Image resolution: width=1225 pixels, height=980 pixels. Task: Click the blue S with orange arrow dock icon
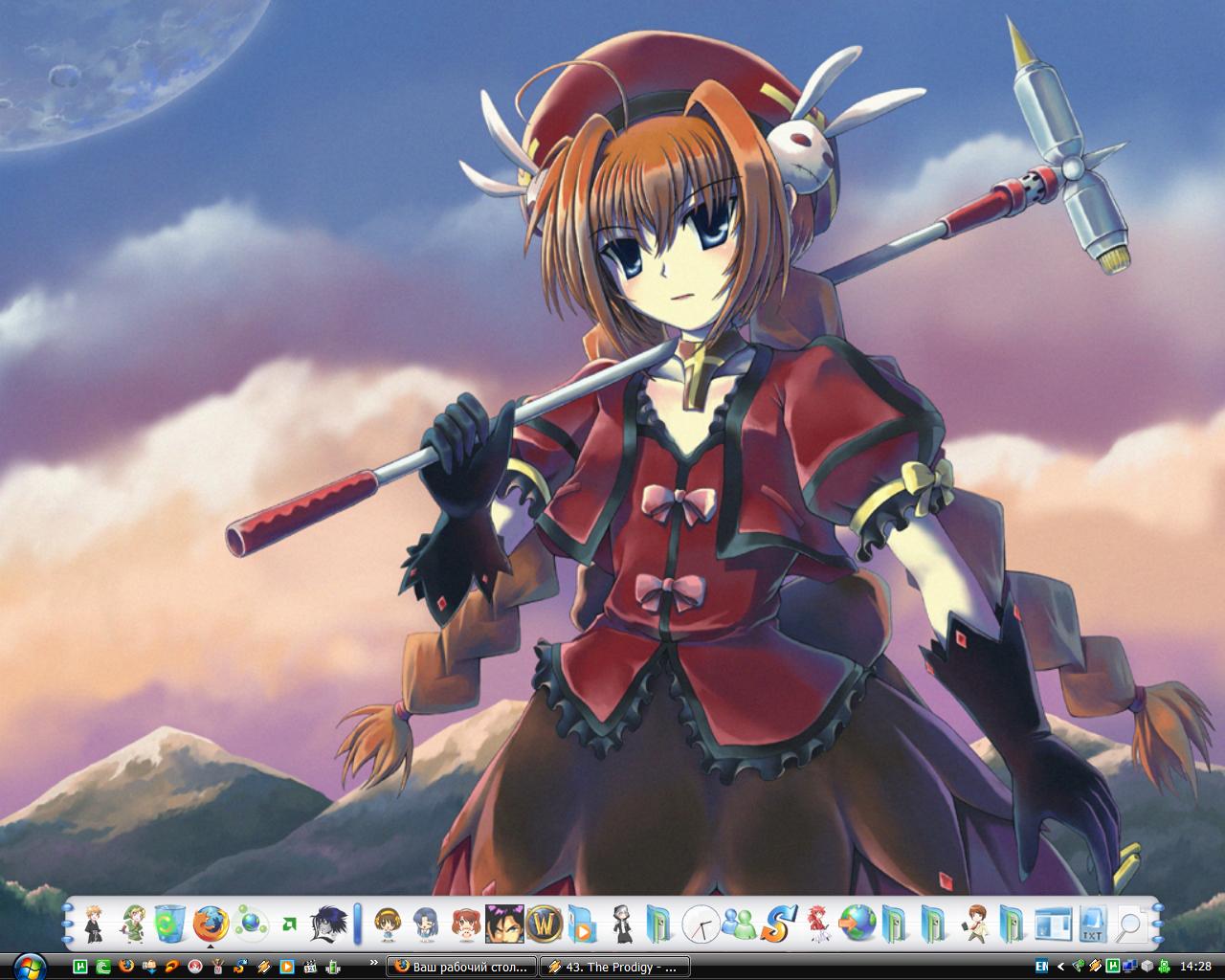pyautogui.click(x=778, y=924)
